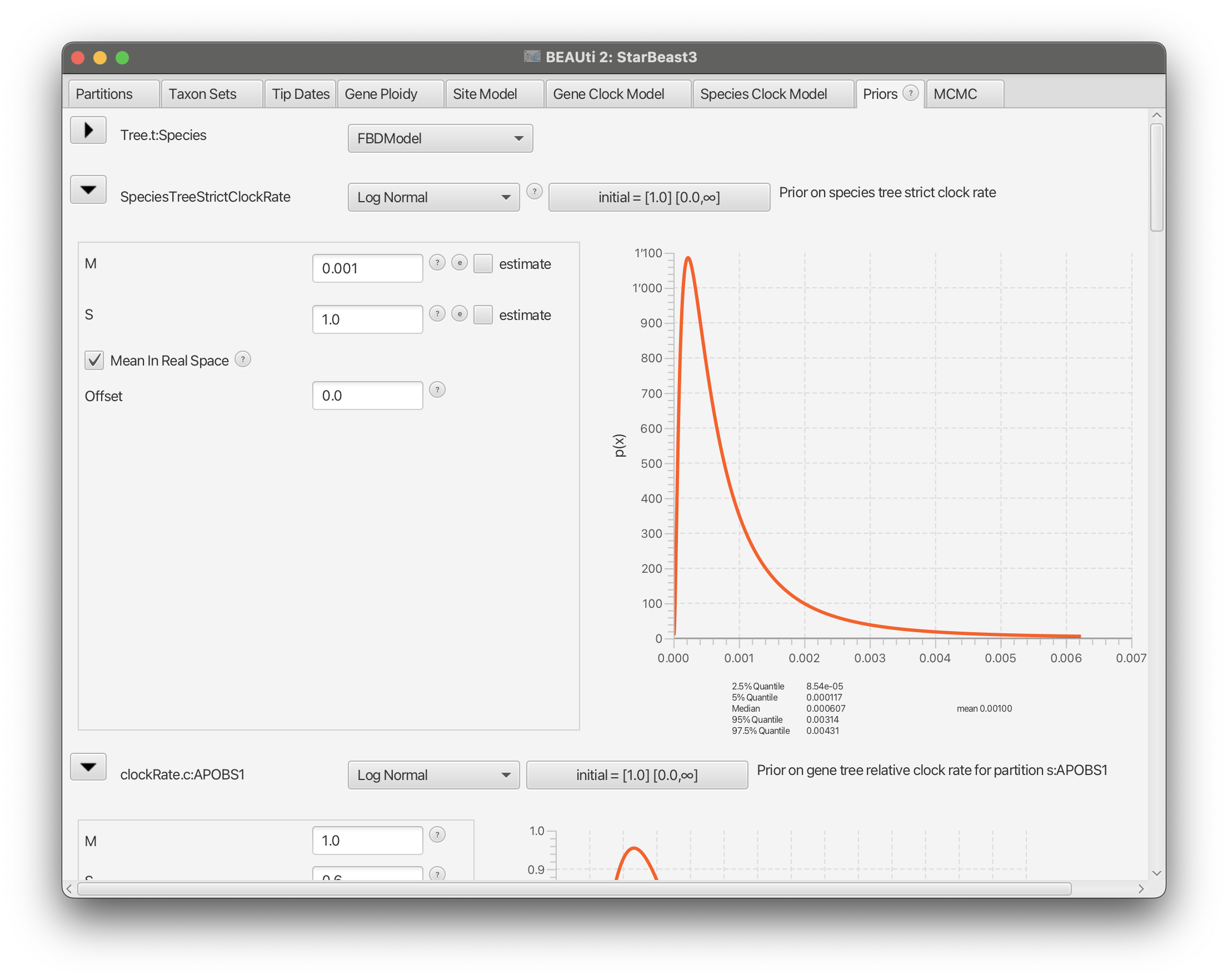Viewport: 1228px width, 980px height.
Task: Collapse the SpeciesTreeStrictClockRate prior section
Action: (88, 189)
